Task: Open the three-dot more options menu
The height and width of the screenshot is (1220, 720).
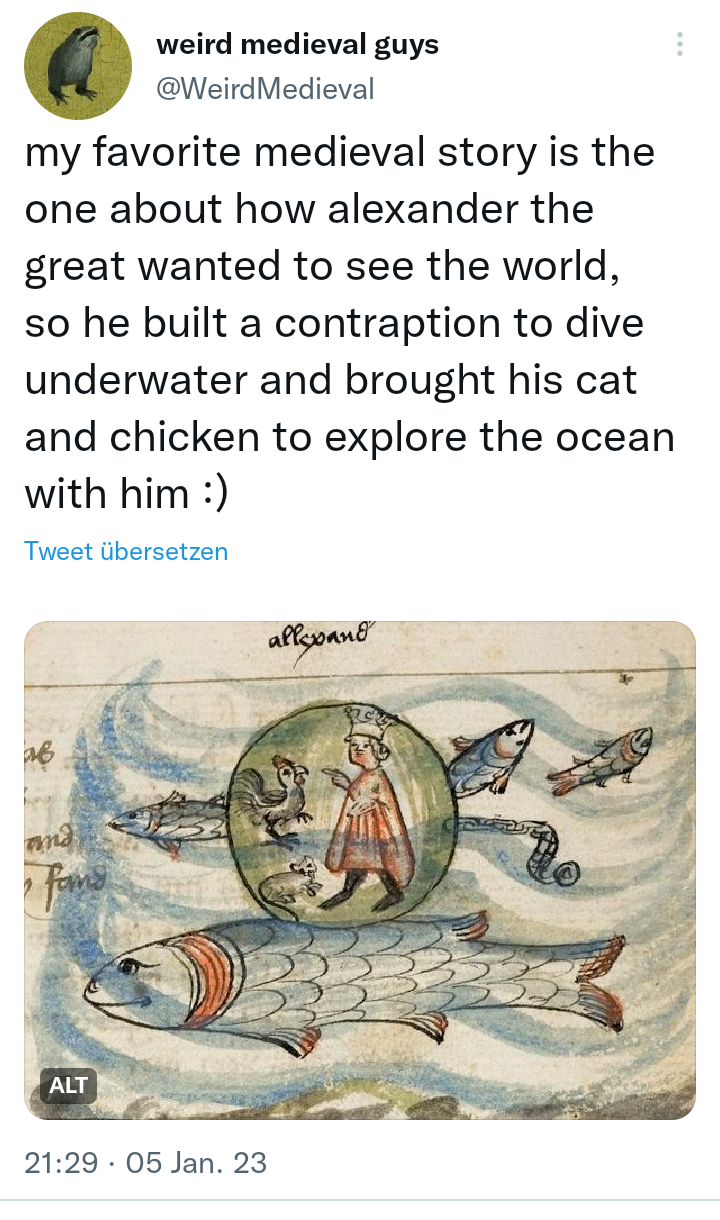Action: click(x=680, y=44)
